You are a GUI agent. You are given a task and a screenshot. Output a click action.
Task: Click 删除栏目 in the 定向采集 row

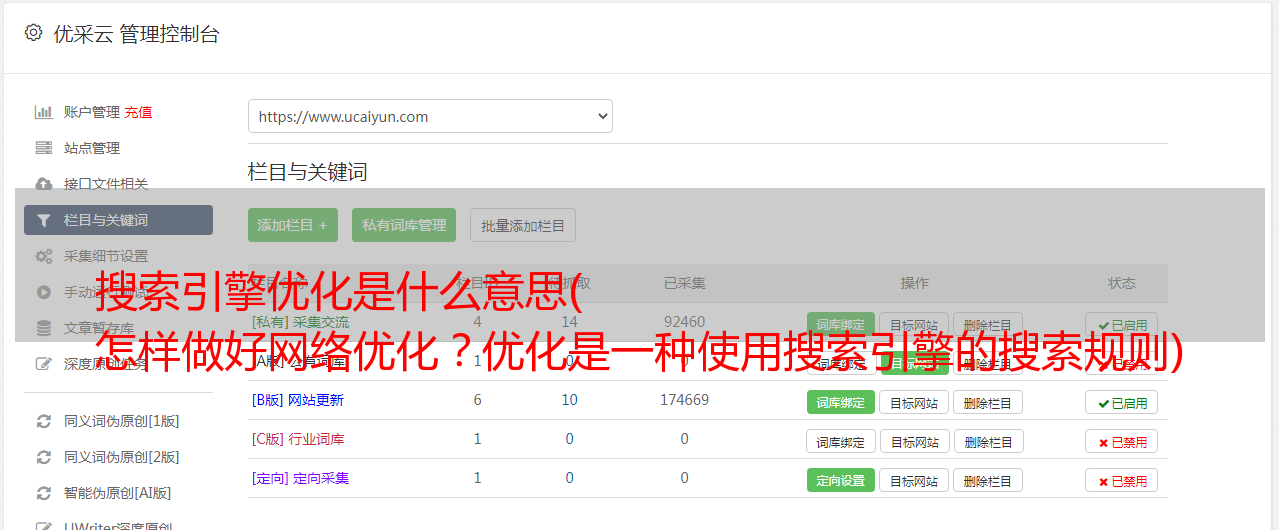pyautogui.click(x=988, y=480)
